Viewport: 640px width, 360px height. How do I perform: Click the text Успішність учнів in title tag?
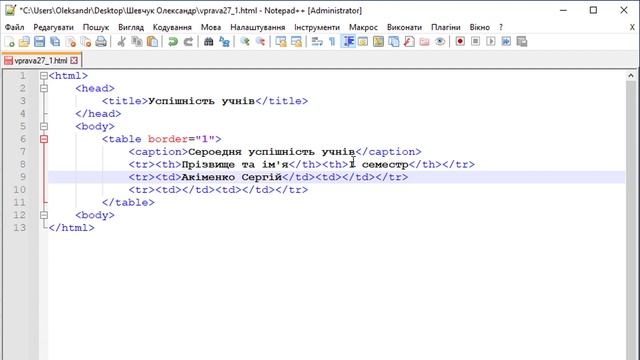click(201, 101)
